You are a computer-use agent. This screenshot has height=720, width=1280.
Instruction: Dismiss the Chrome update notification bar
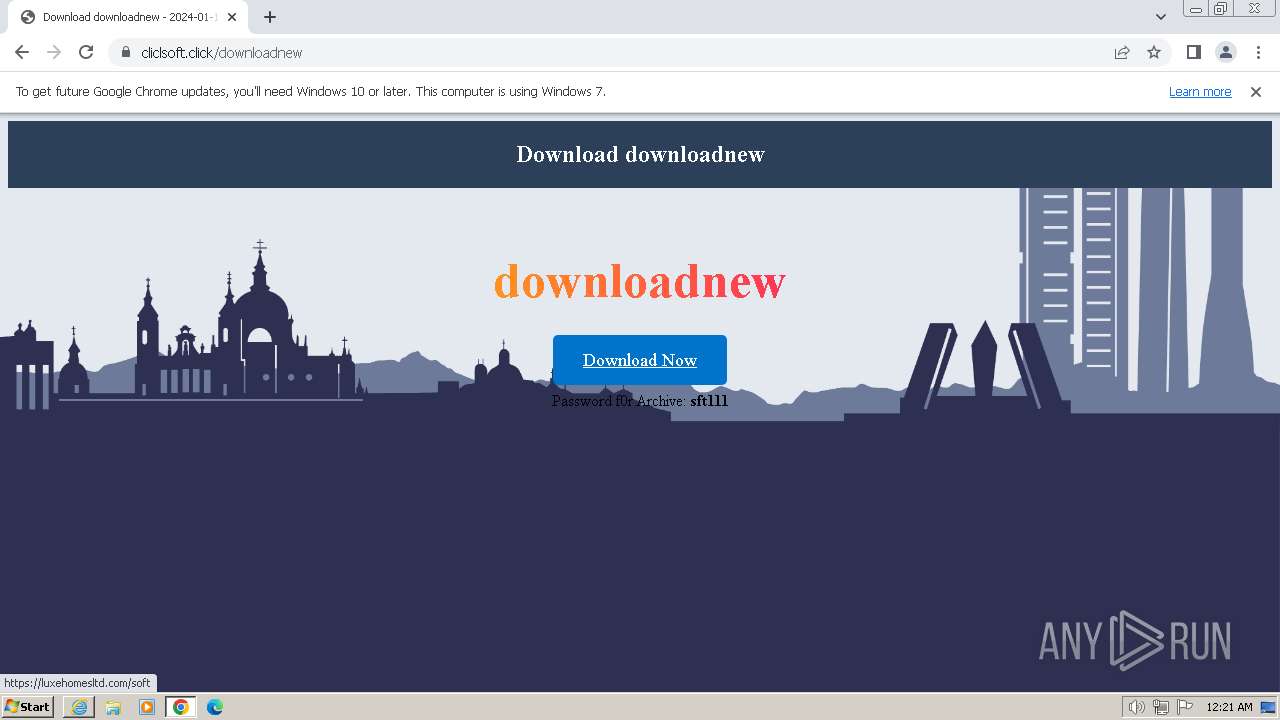1256,92
